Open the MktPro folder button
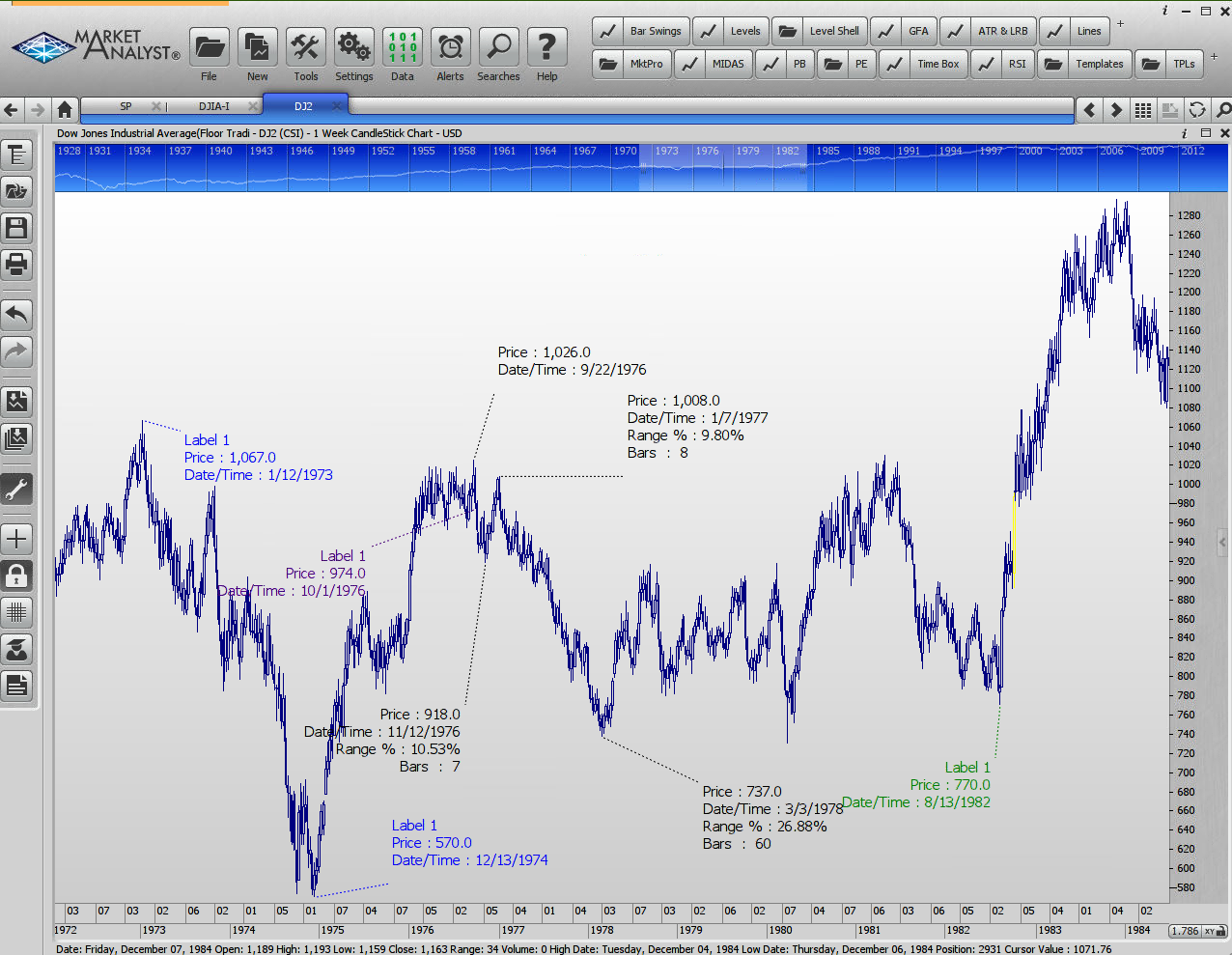The image size is (1232, 955). (x=631, y=64)
